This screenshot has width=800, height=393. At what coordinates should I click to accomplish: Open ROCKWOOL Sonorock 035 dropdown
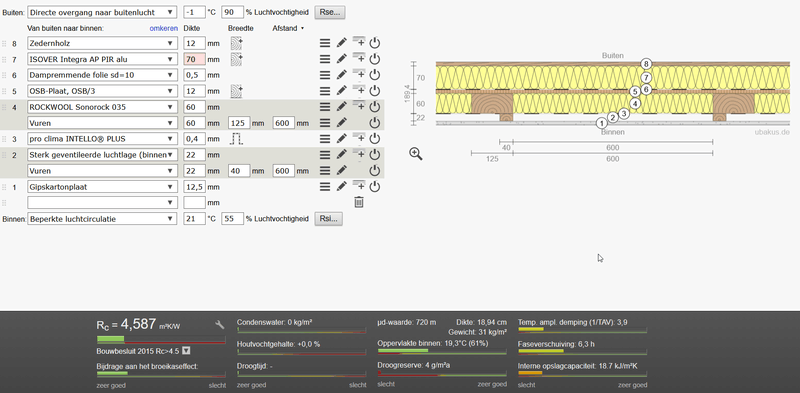(102, 107)
